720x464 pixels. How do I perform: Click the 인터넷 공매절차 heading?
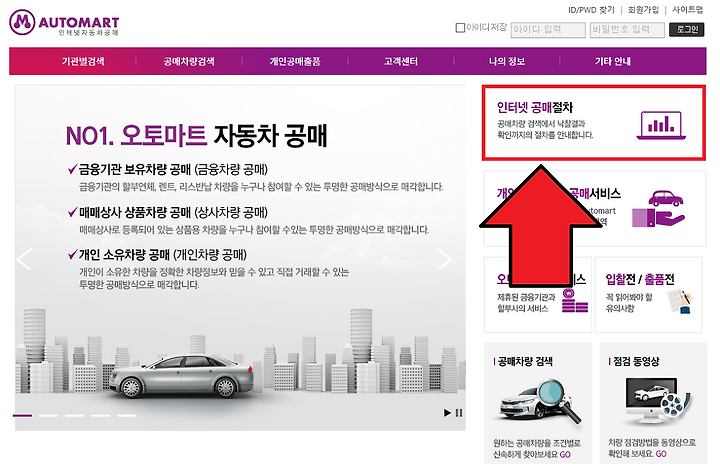click(x=535, y=108)
